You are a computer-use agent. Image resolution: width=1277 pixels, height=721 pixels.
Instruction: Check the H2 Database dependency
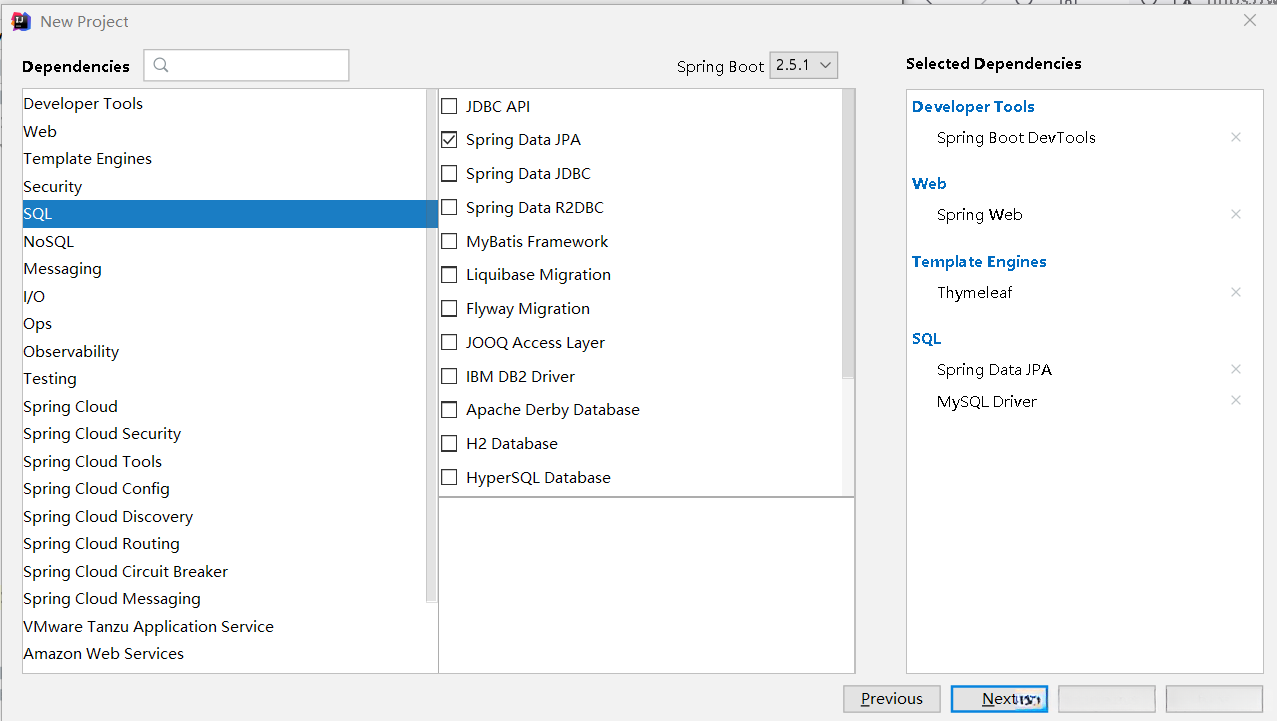[449, 444]
